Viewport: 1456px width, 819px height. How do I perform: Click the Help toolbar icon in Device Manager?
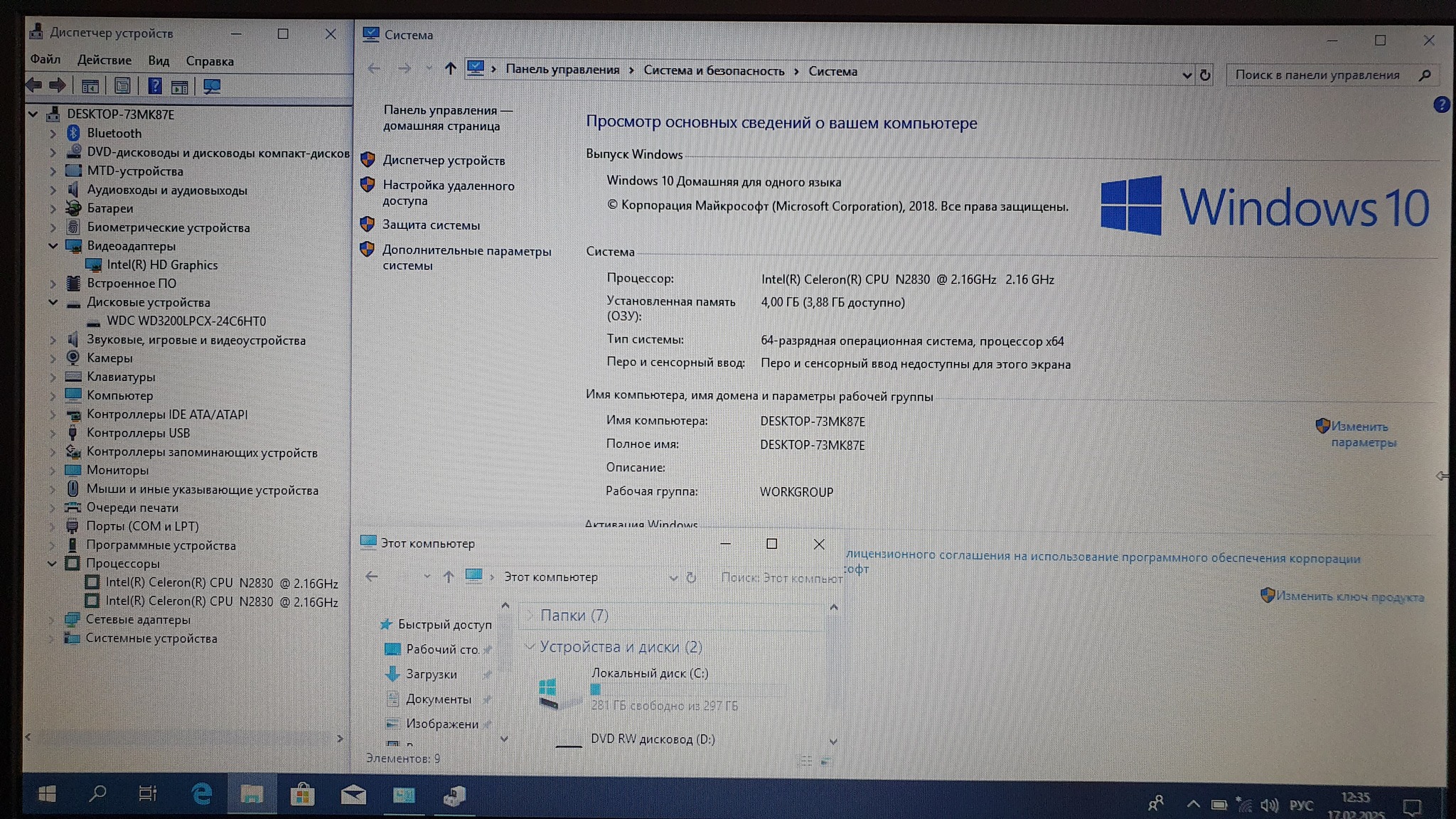coord(154,87)
